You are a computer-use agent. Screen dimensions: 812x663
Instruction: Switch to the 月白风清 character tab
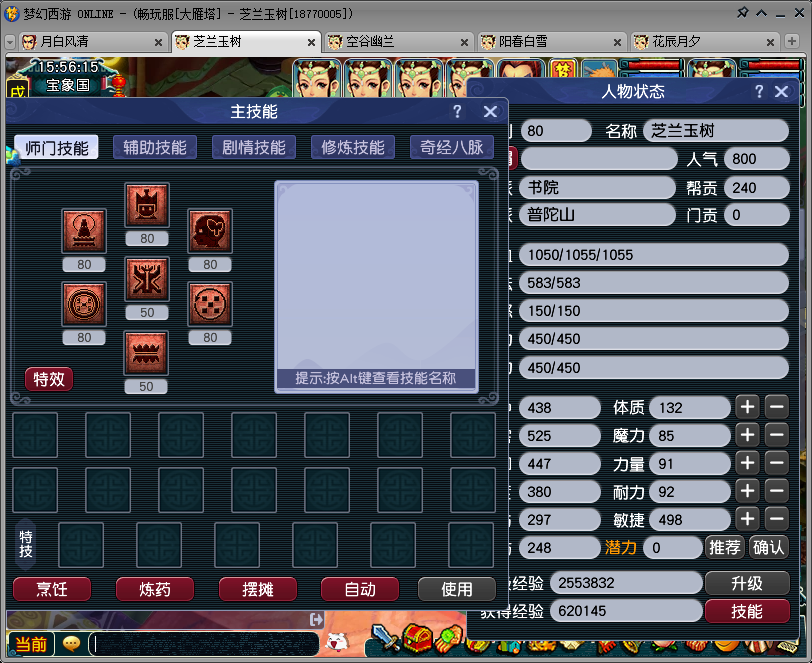[x=93, y=41]
